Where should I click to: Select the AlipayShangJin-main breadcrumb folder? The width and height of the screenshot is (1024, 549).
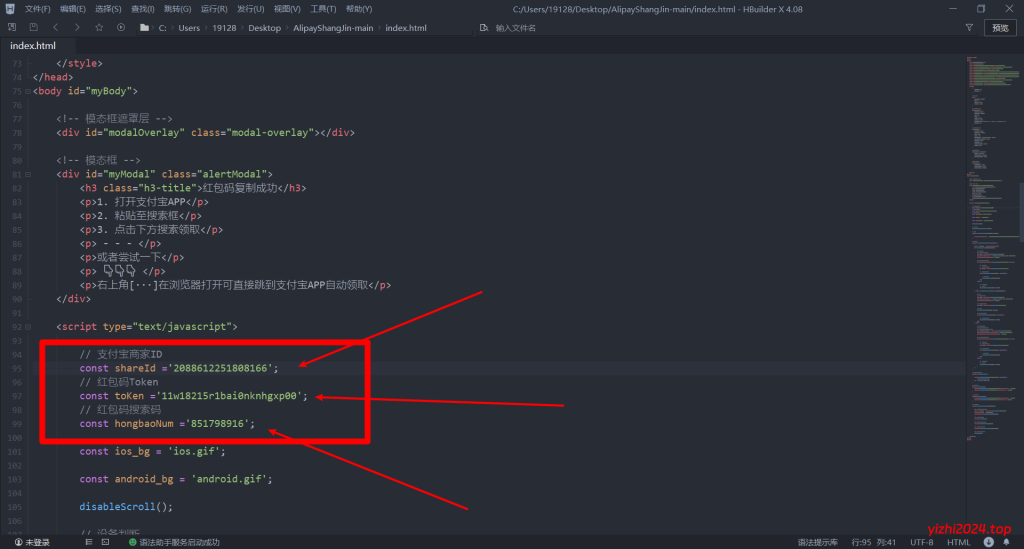coord(335,28)
